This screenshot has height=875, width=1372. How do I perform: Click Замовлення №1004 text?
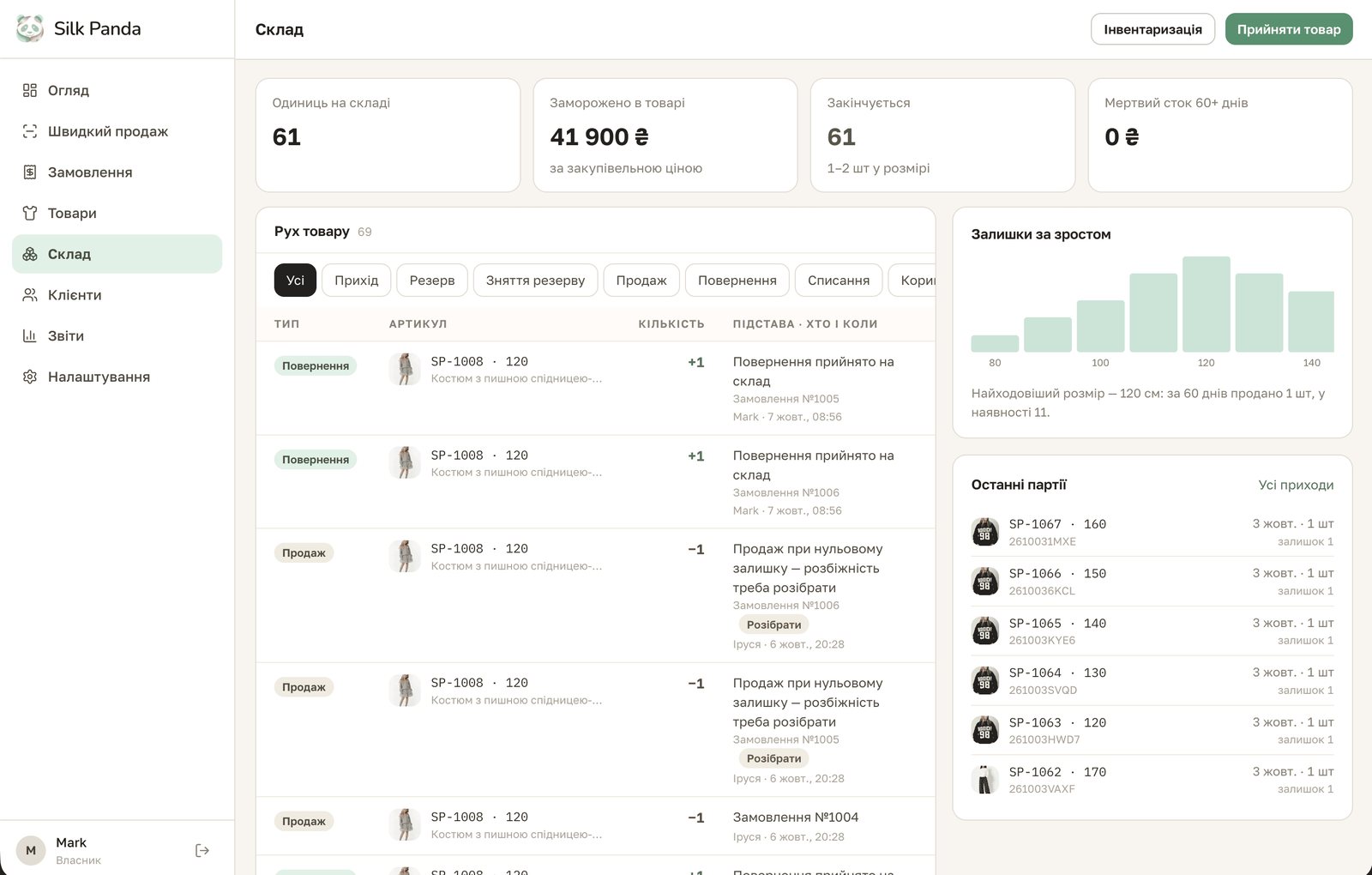point(796,818)
